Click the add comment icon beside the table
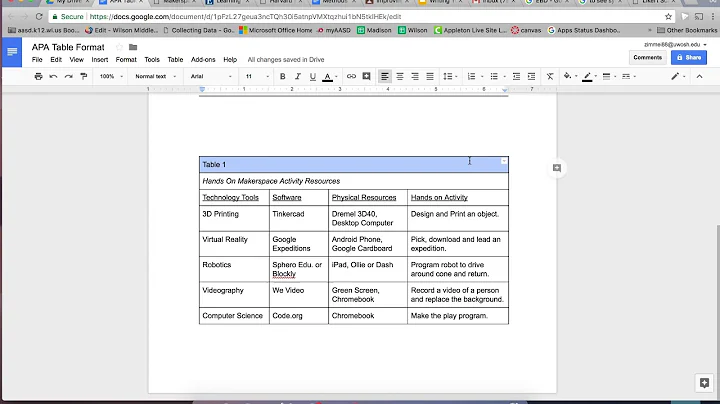This screenshot has width=720, height=404. [557, 168]
